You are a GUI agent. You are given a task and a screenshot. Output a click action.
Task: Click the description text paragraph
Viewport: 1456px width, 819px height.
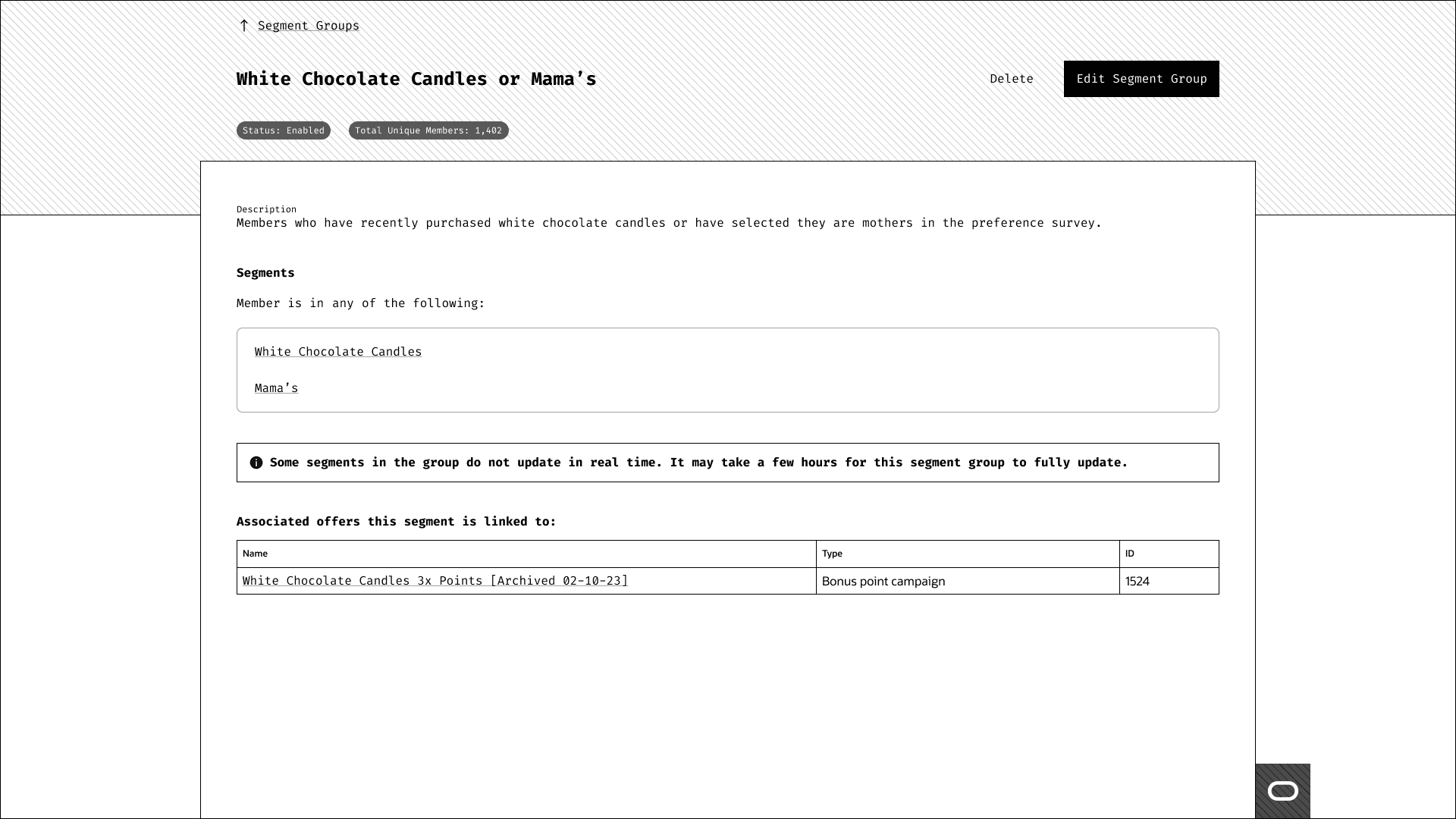pyautogui.click(x=668, y=223)
